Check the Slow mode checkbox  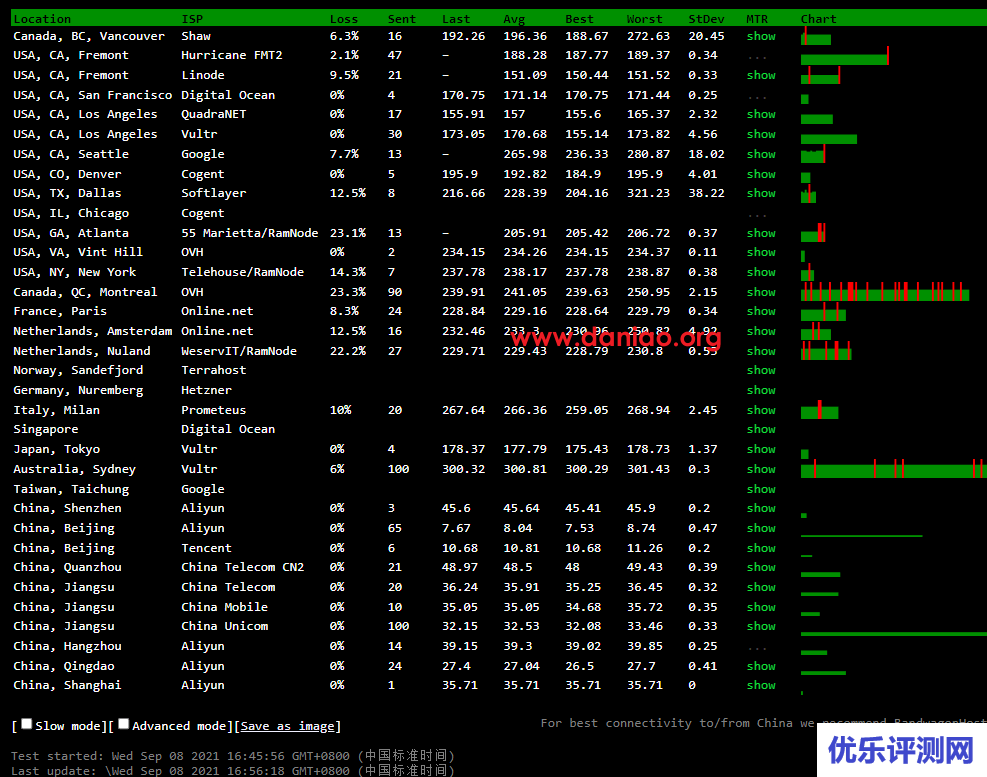pos(27,724)
